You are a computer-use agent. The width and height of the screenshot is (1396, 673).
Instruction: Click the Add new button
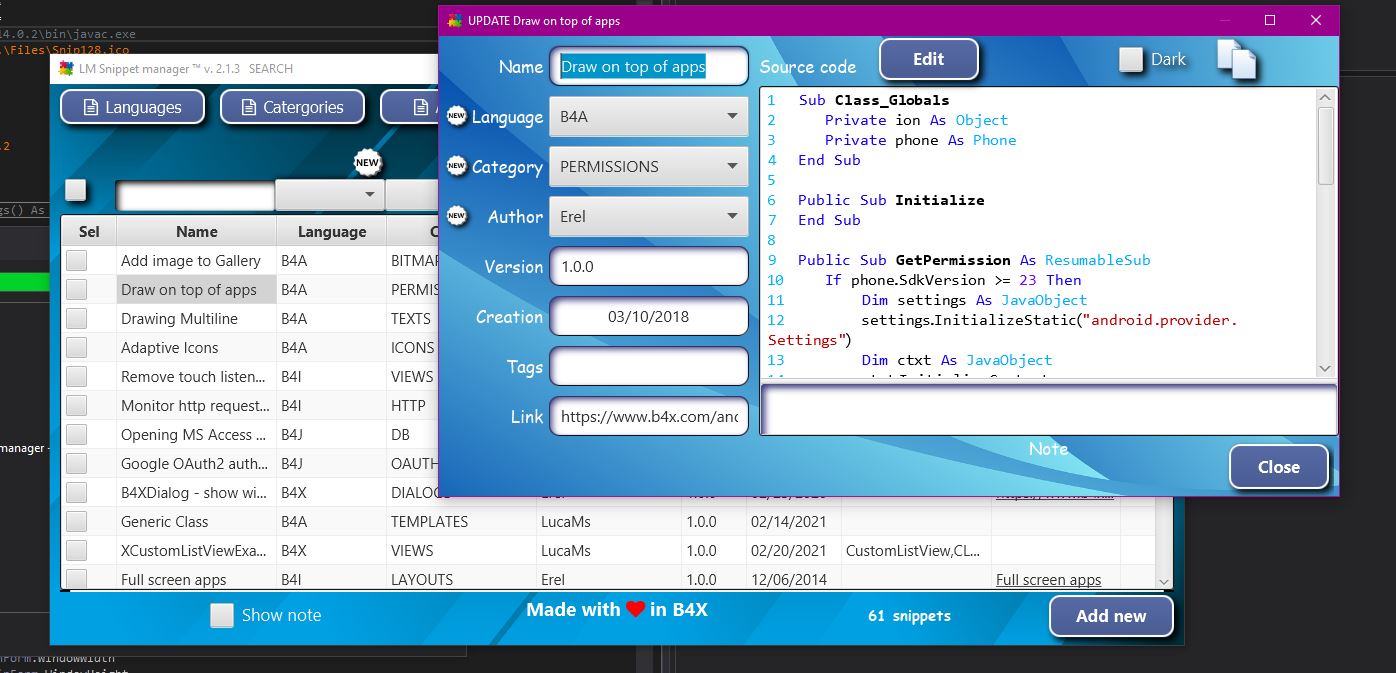click(1110, 616)
